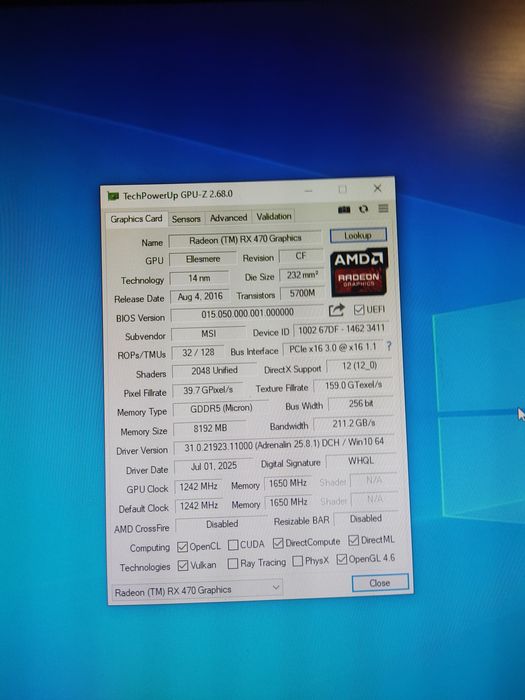Click the GPU-Z screenshot camera icon
The image size is (525, 700).
coord(344,209)
